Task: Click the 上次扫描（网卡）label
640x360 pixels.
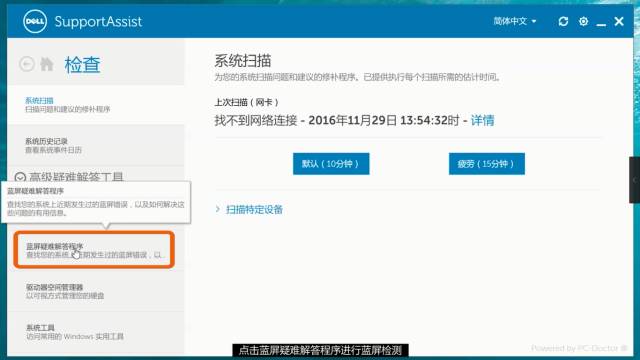Action: pyautogui.click(x=247, y=102)
